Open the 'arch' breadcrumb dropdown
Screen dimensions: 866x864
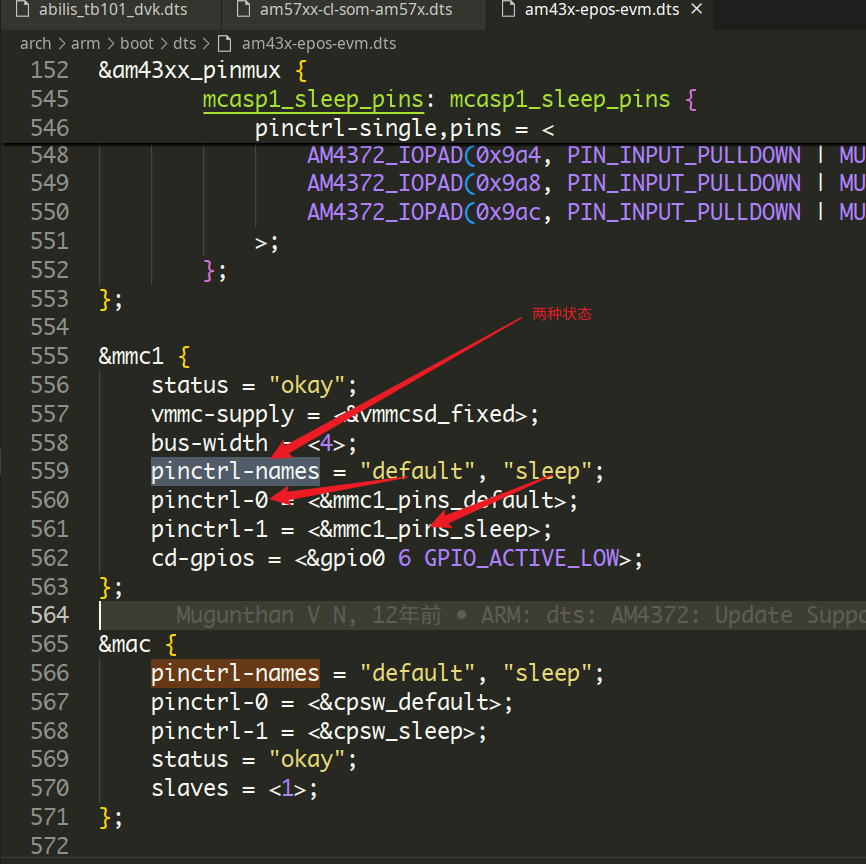click(x=35, y=43)
